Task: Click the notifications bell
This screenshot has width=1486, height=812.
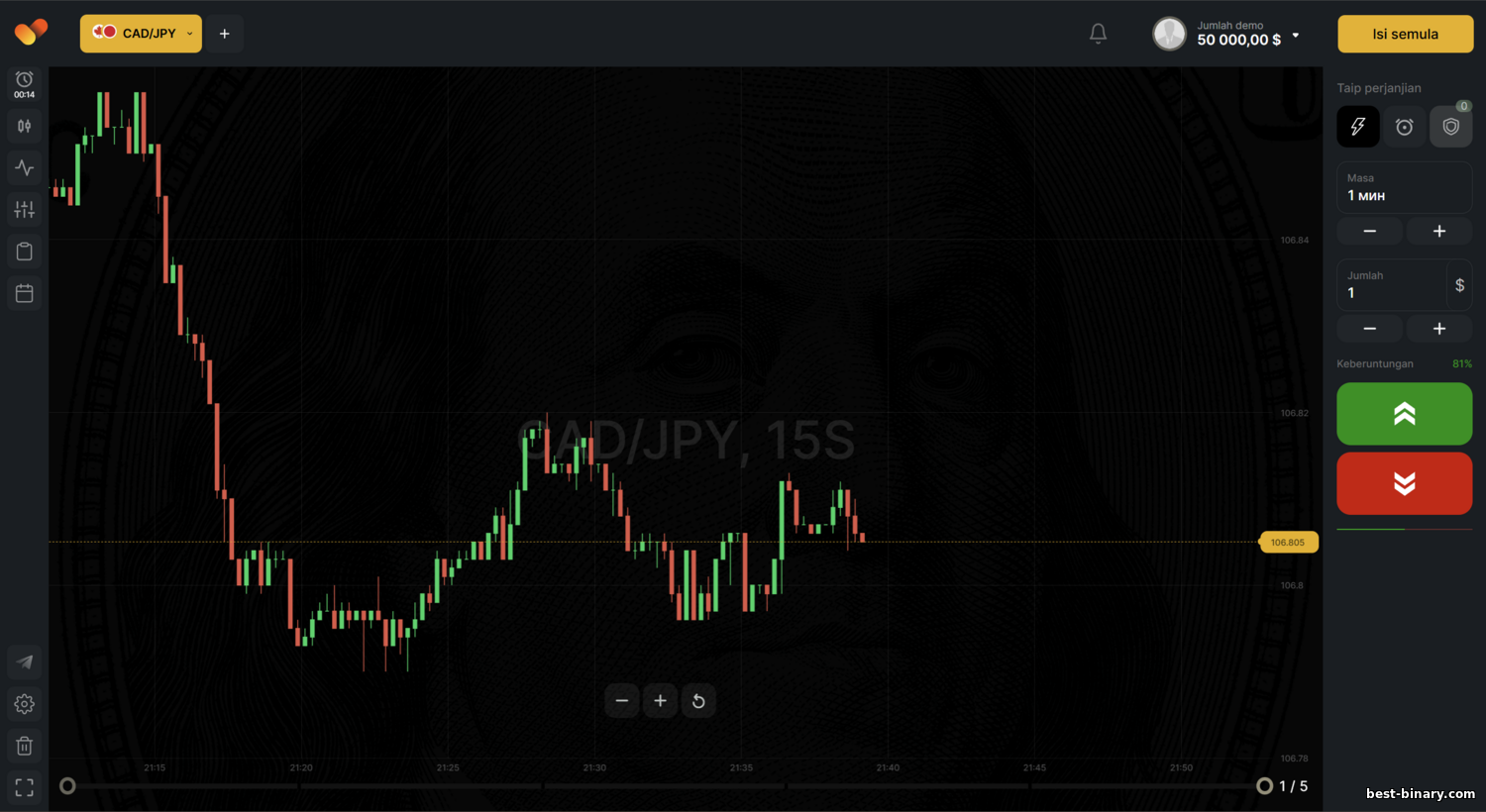Action: coord(1098,34)
